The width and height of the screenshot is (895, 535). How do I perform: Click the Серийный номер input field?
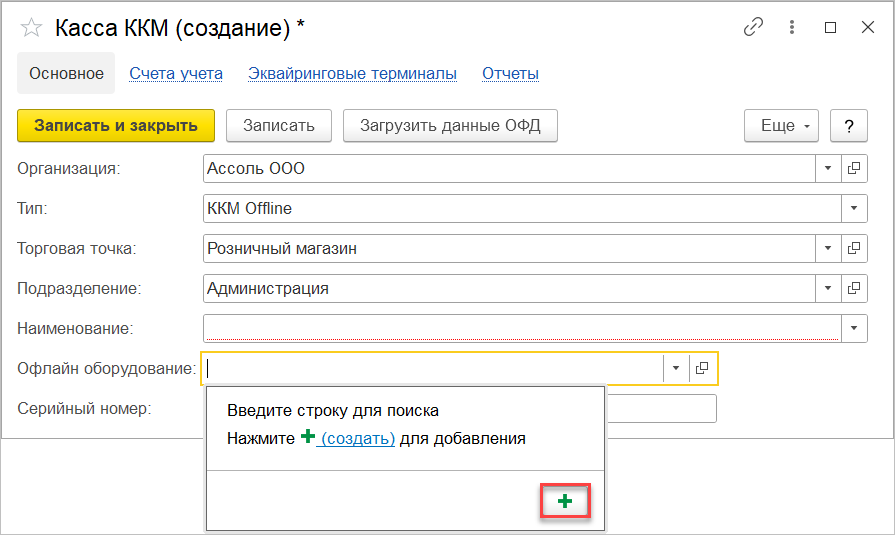[661, 408]
